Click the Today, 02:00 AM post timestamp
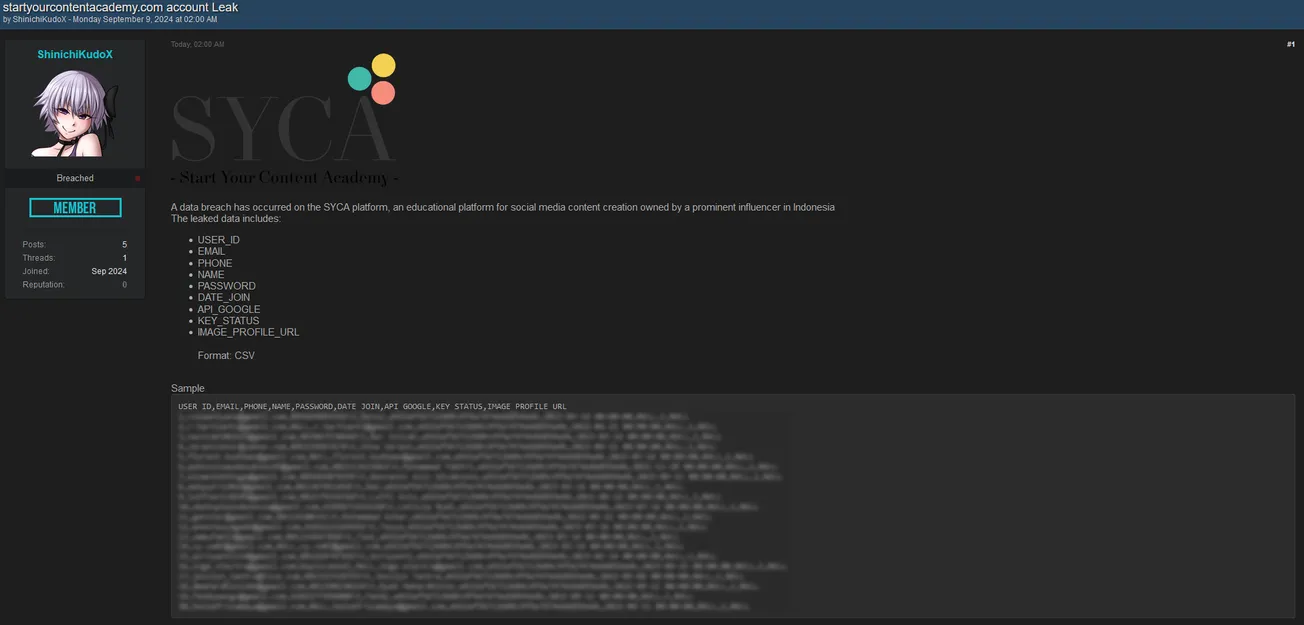The height and width of the screenshot is (625, 1304). [197, 44]
